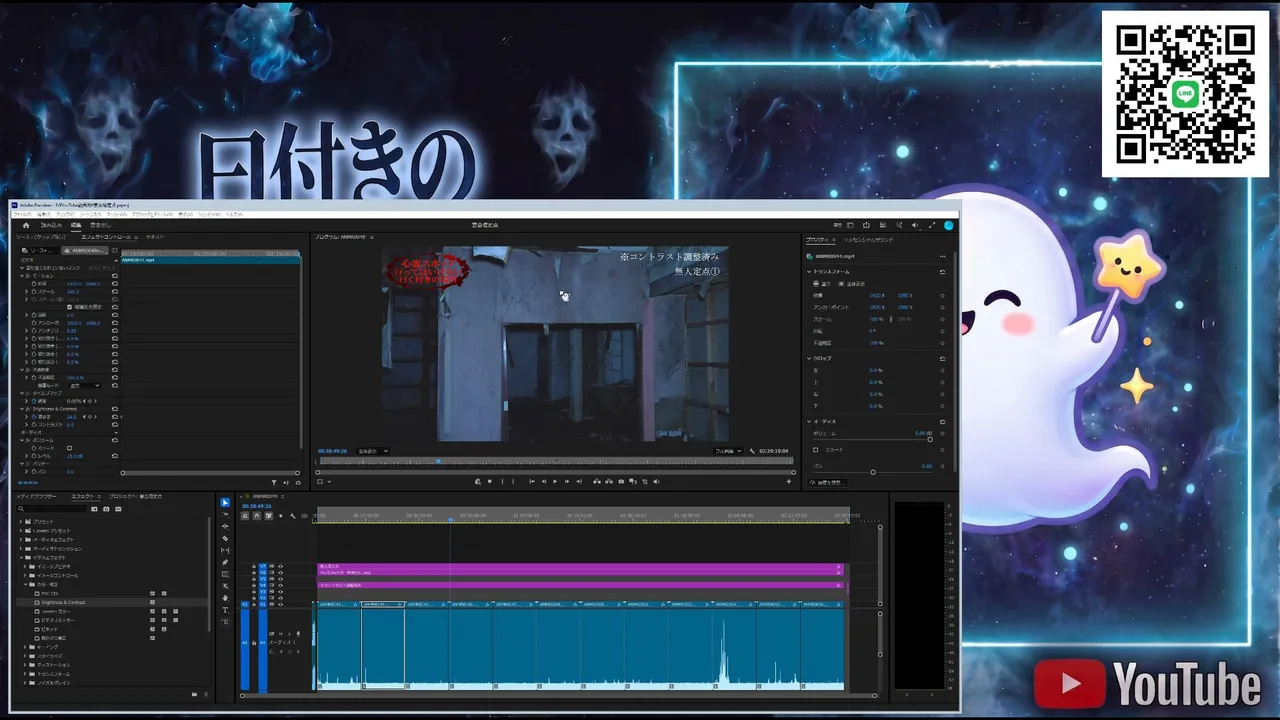
Task: Select the Ripple Edit tool
Action: pyautogui.click(x=225, y=527)
